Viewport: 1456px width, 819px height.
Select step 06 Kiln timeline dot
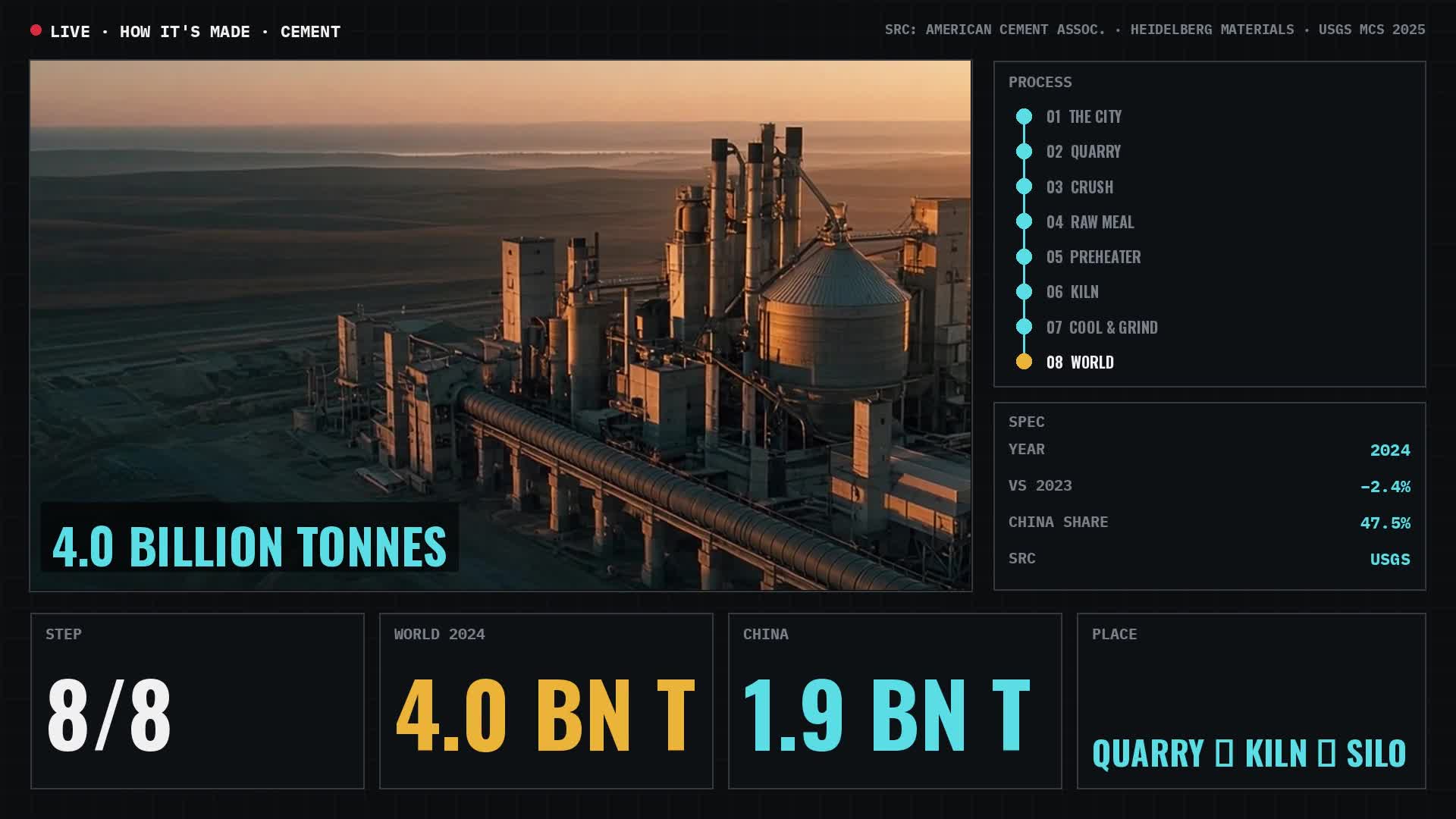(1024, 292)
